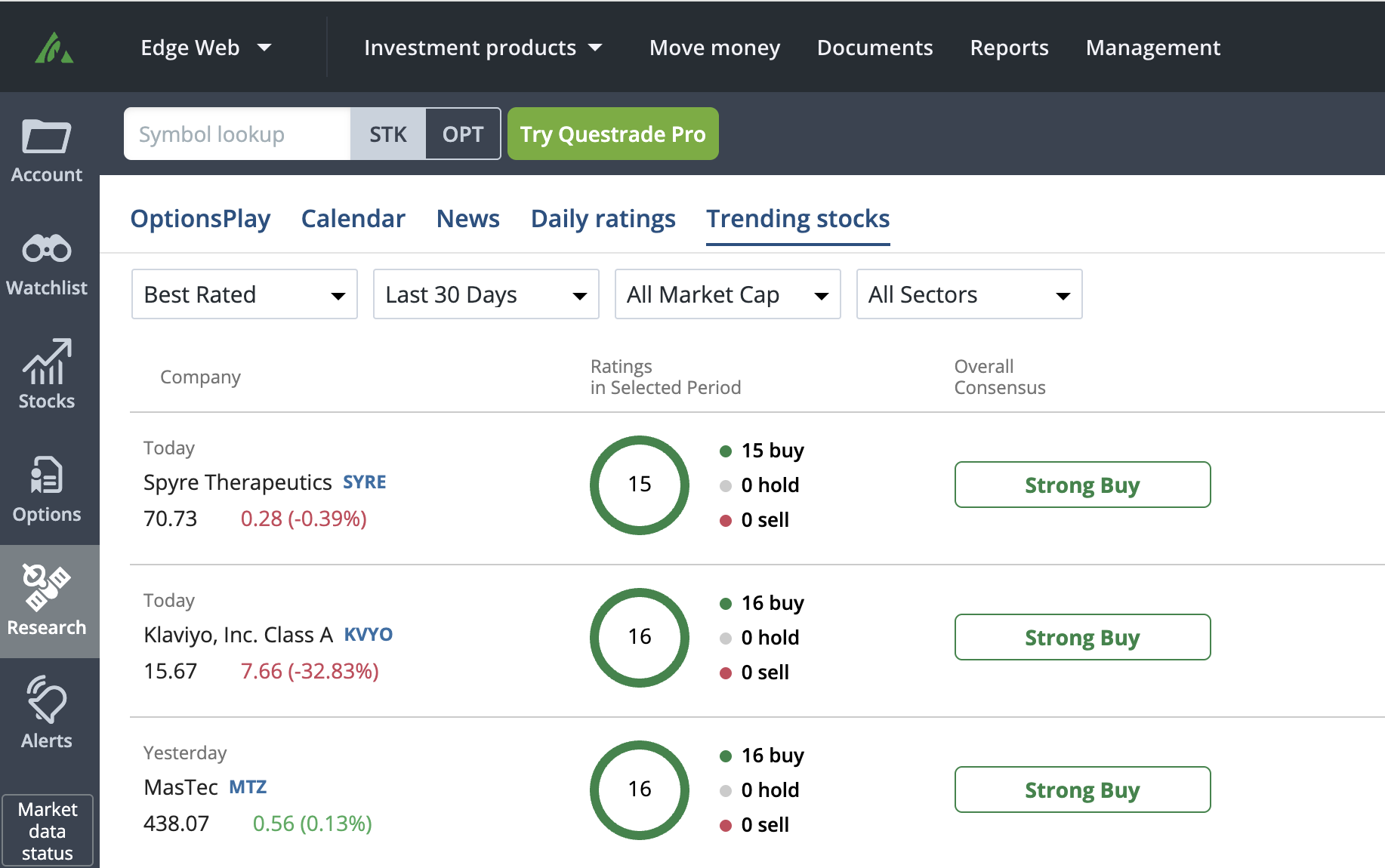The height and width of the screenshot is (868, 1385).
Task: Click the Questrade green logo
Action: click(x=54, y=48)
